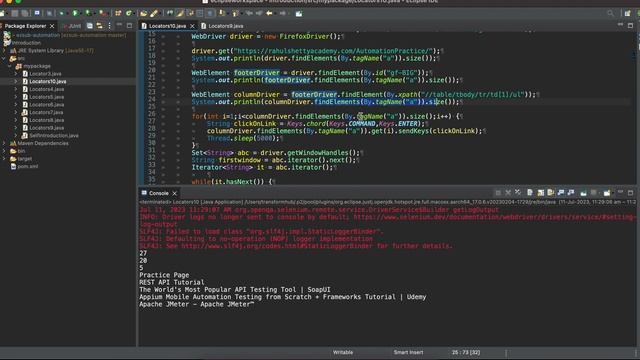This screenshot has height=360, width=640.
Task: Toggle Show Console on standard error change
Action: [571, 193]
